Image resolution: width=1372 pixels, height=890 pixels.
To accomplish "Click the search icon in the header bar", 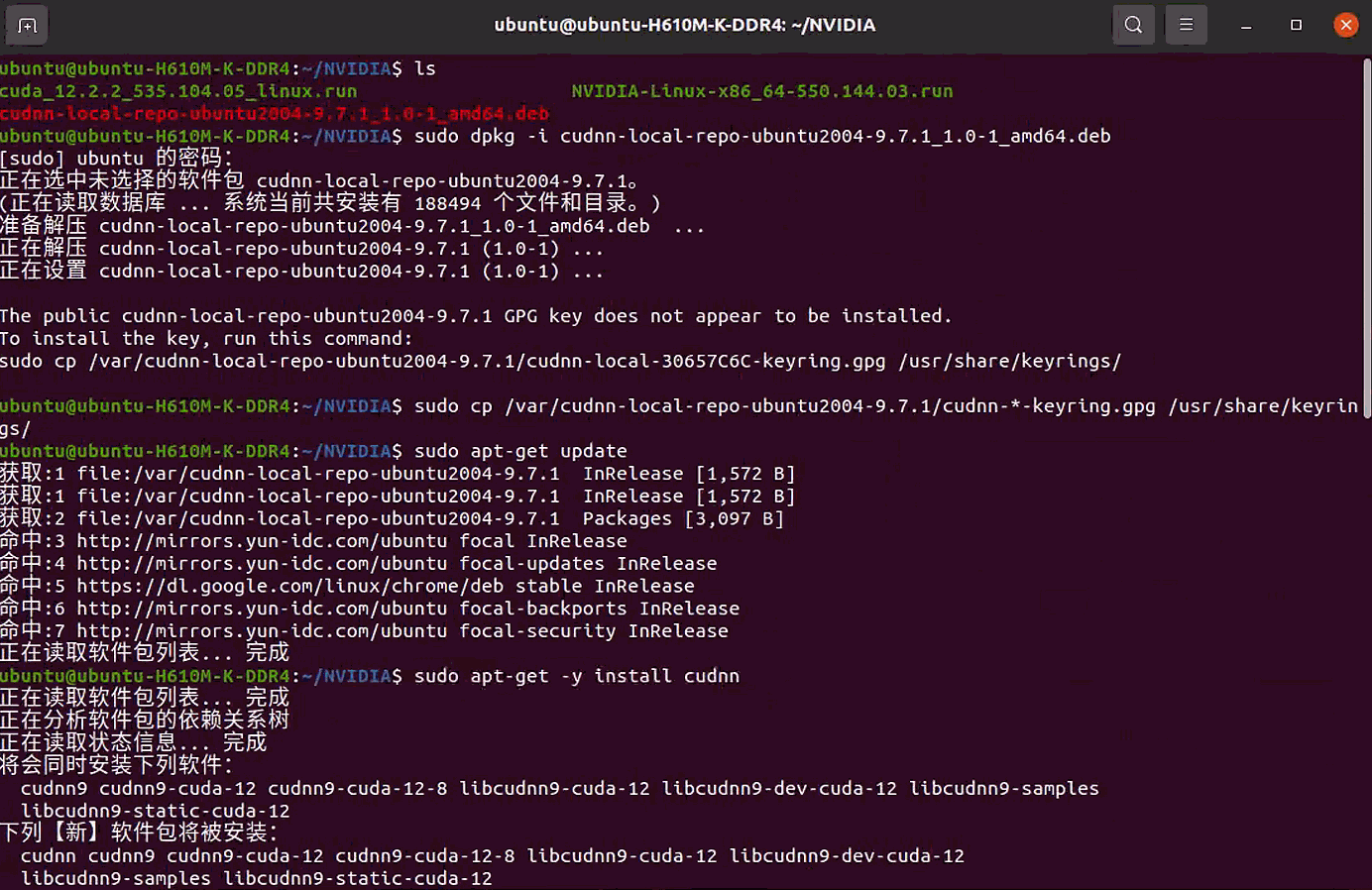I will 1133,25.
